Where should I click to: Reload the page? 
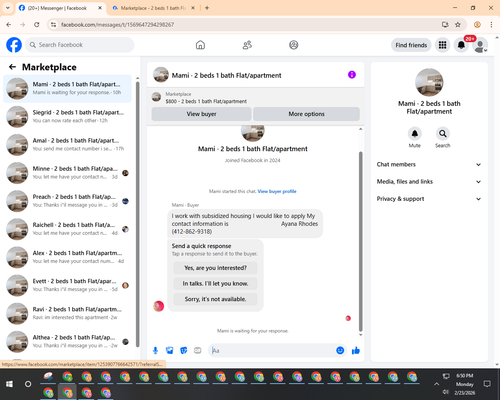coord(37,25)
